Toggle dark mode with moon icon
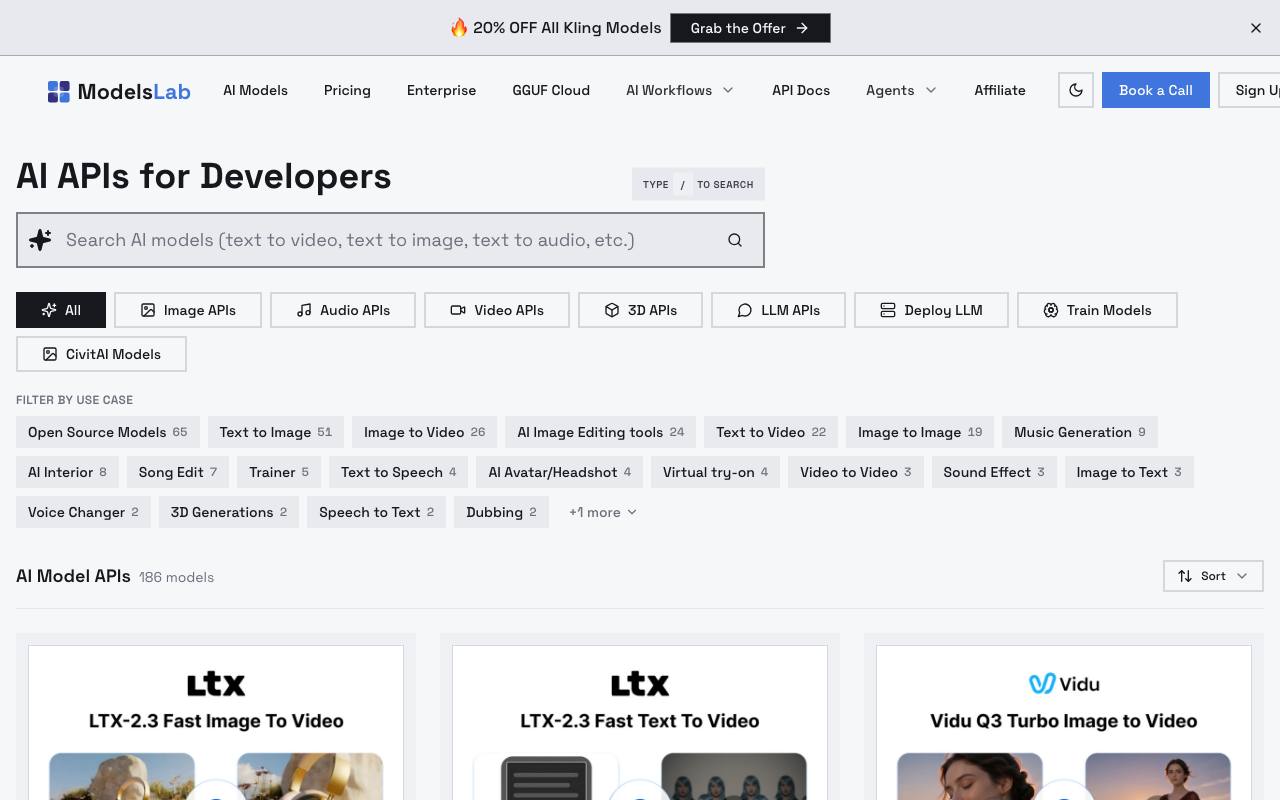Image resolution: width=1280 pixels, height=800 pixels. pos(1076,90)
